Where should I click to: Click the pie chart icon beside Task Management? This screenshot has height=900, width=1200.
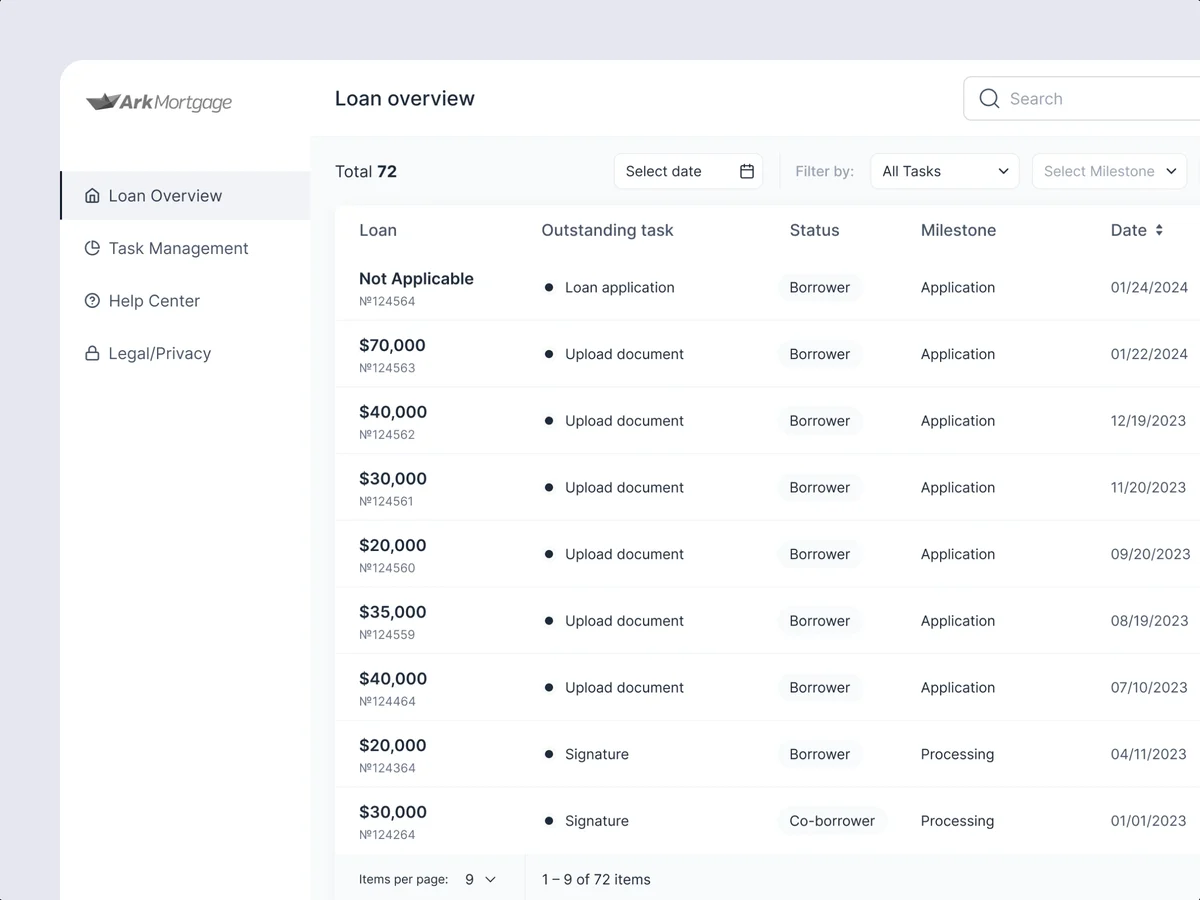[x=92, y=248]
